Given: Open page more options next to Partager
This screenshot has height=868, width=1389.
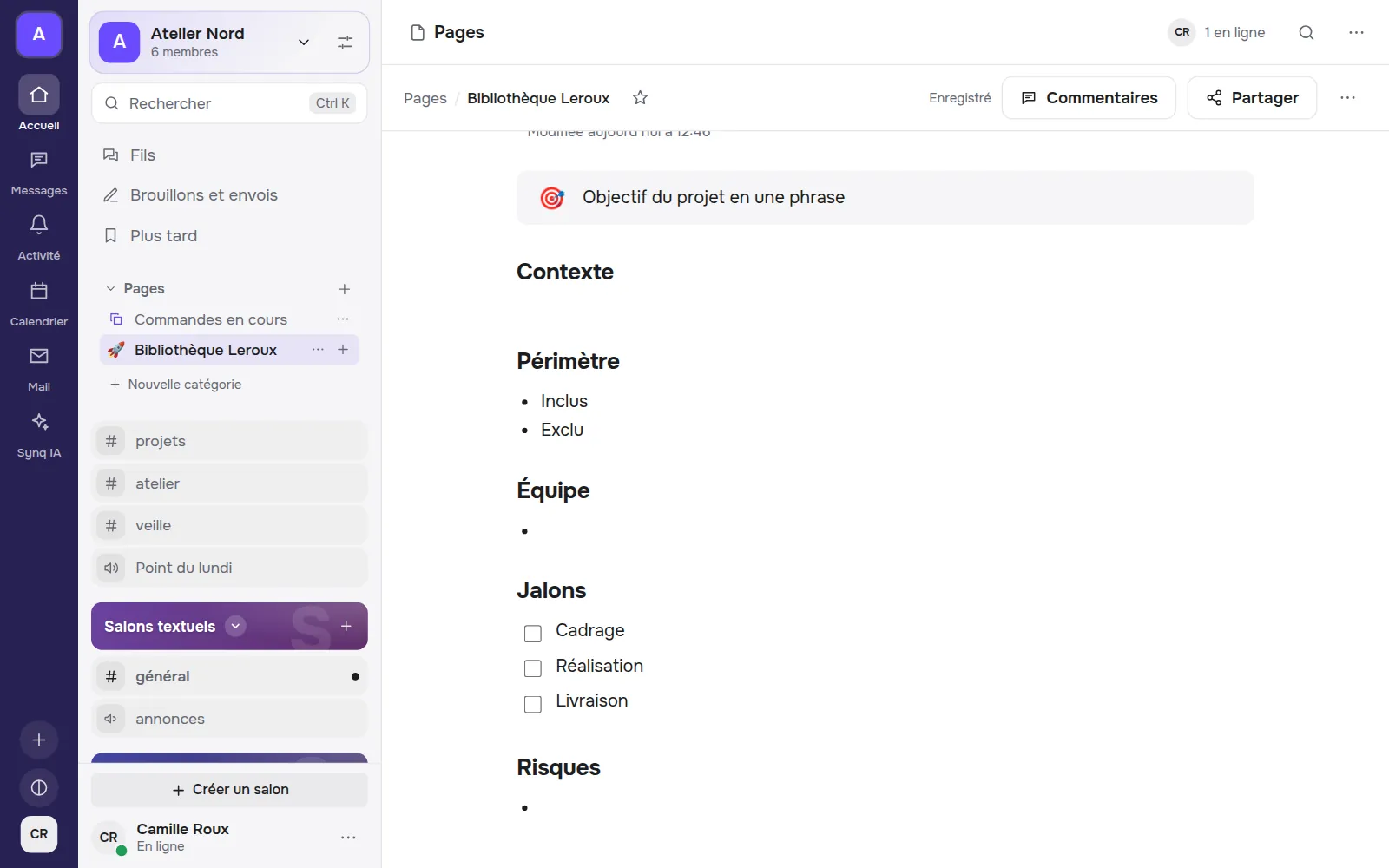Looking at the screenshot, I should click(1347, 98).
